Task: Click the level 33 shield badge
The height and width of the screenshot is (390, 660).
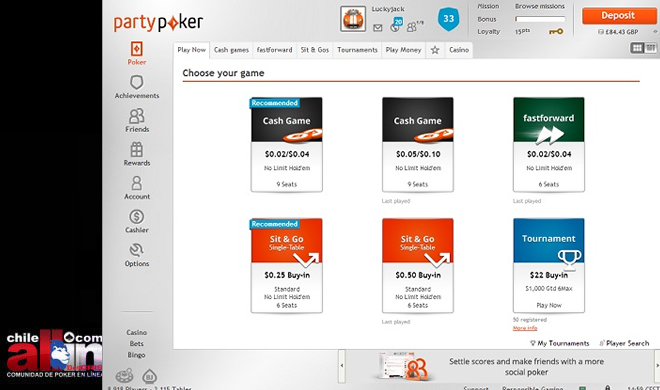Action: [x=448, y=19]
